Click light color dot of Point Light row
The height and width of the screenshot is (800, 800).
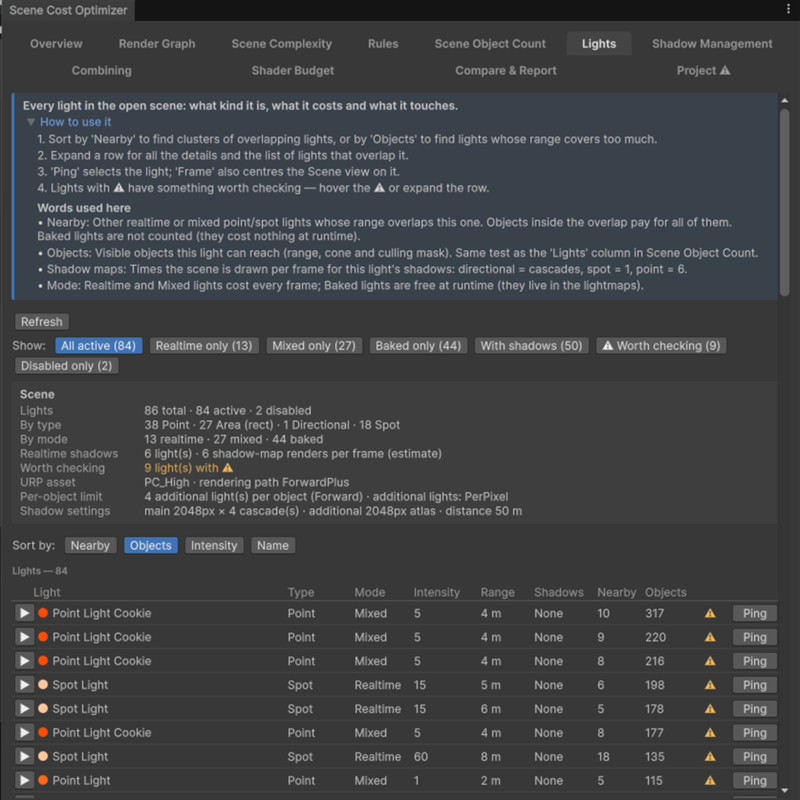(x=43, y=780)
